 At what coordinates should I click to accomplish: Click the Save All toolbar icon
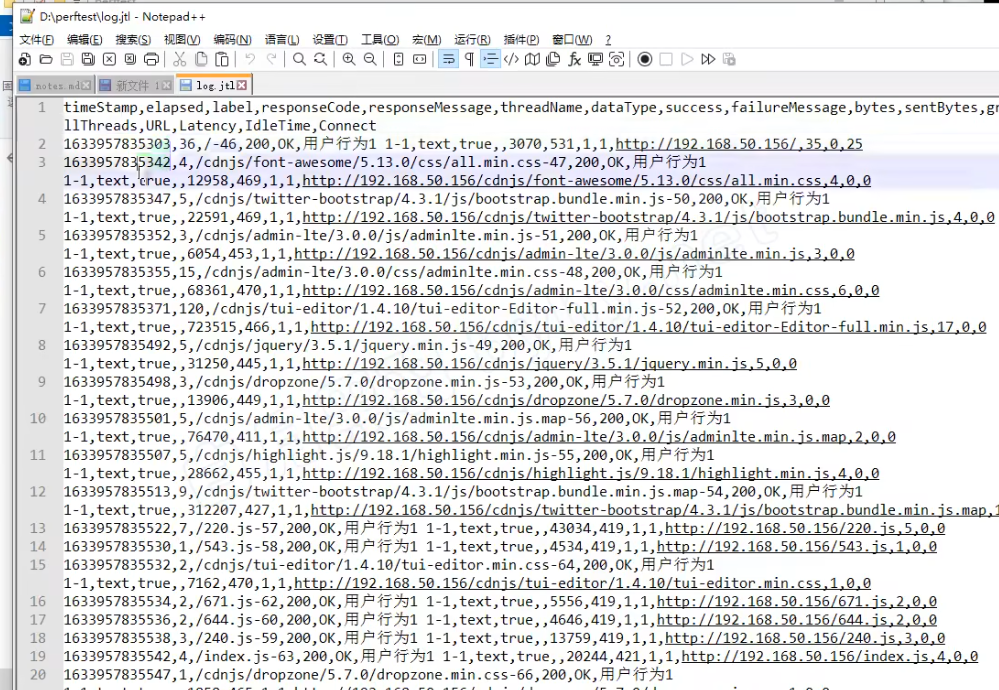click(x=88, y=59)
